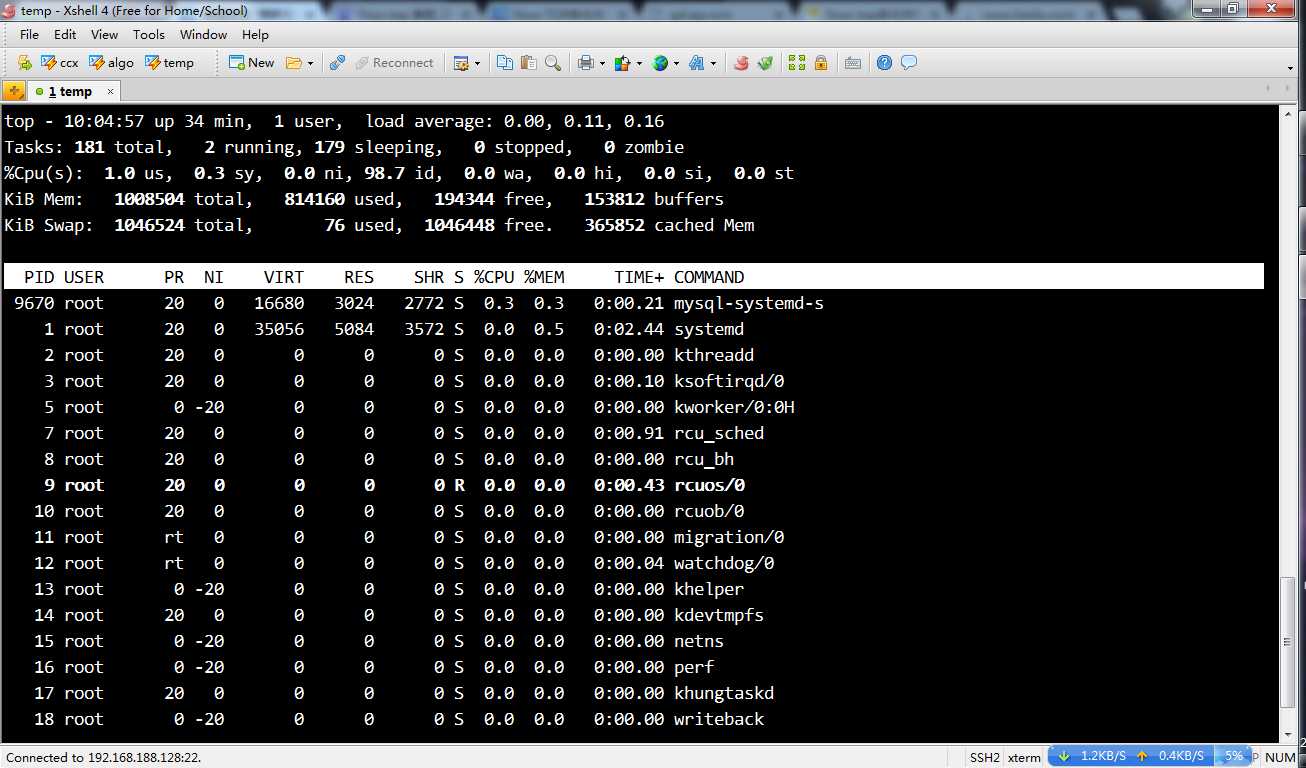Screen dimensions: 1306x768
Task: Click the session Properties icon
Action: tap(461, 62)
